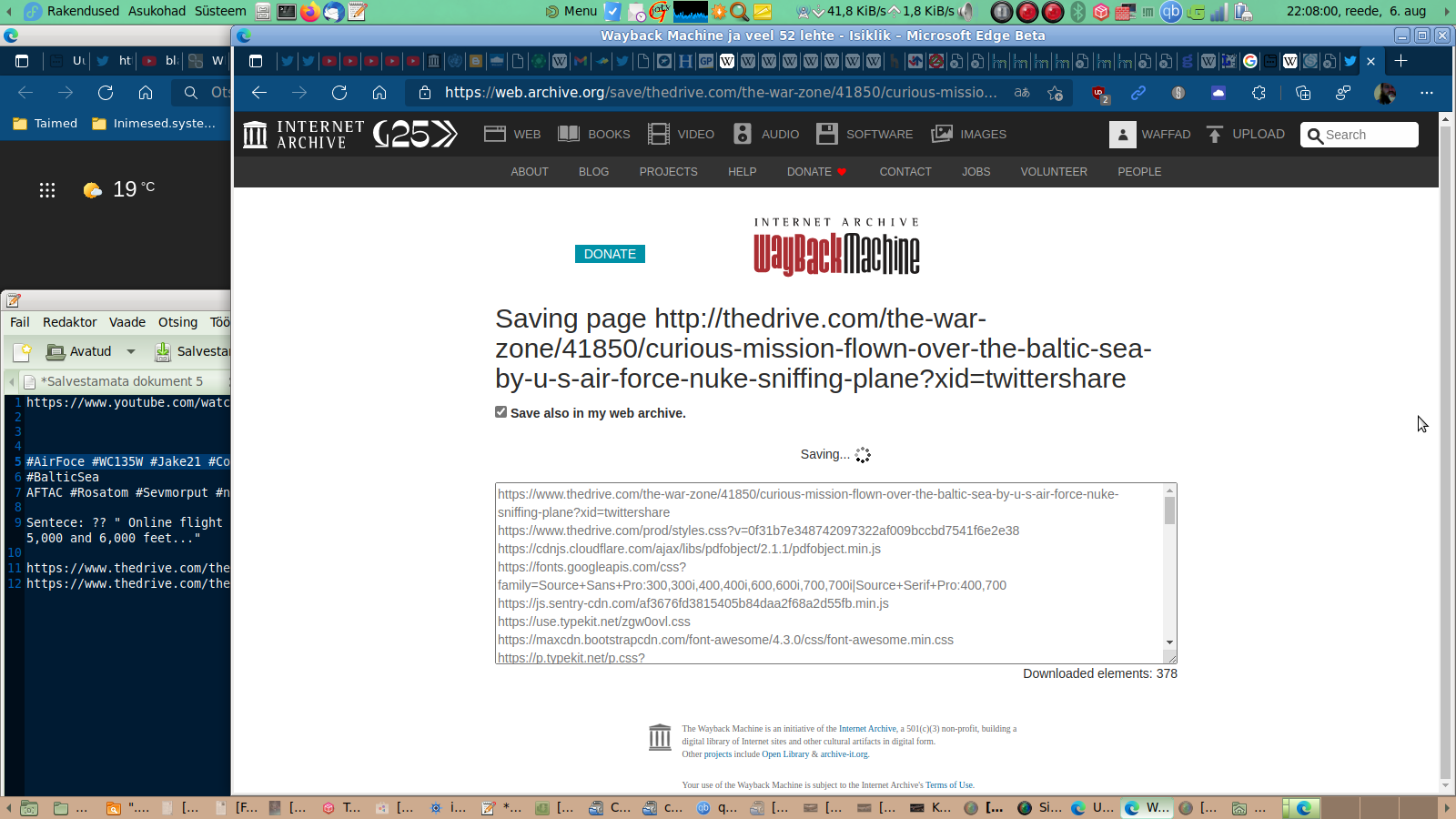Click the volume speaker icon in top panel
Screen dimensions: 1456x819
[x=966, y=12]
